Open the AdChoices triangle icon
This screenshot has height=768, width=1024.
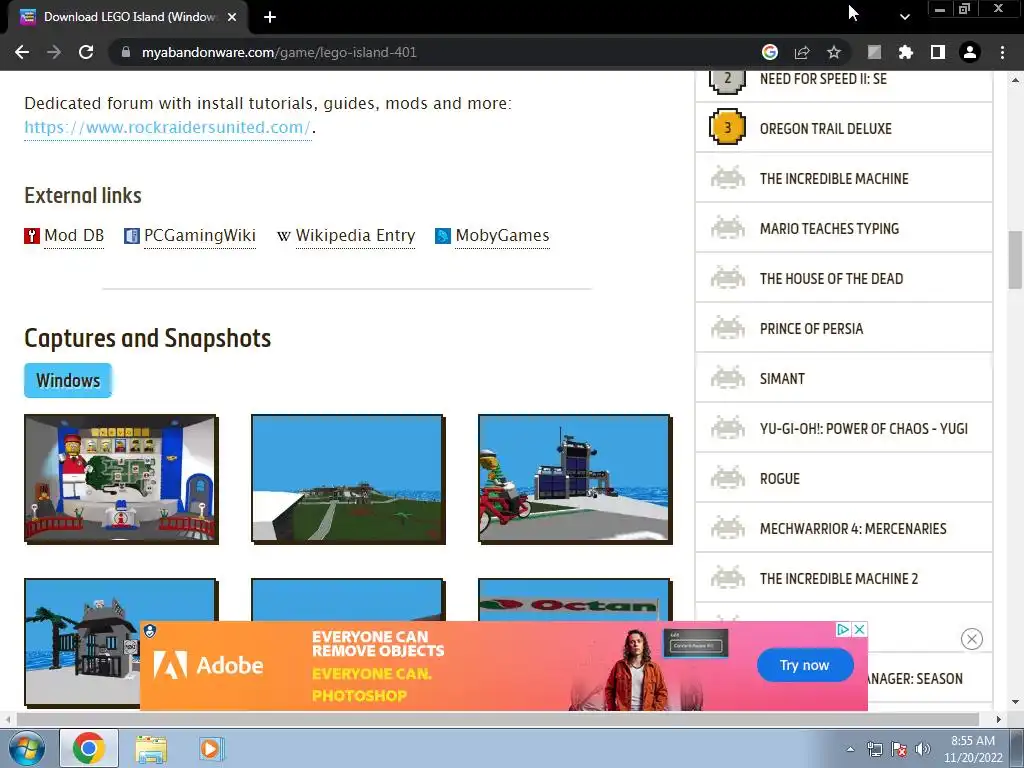click(x=844, y=630)
